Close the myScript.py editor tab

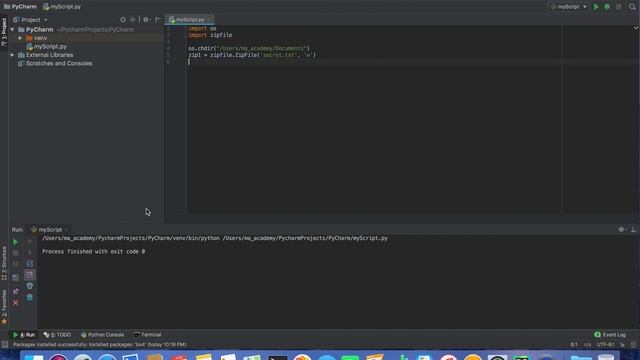point(209,20)
